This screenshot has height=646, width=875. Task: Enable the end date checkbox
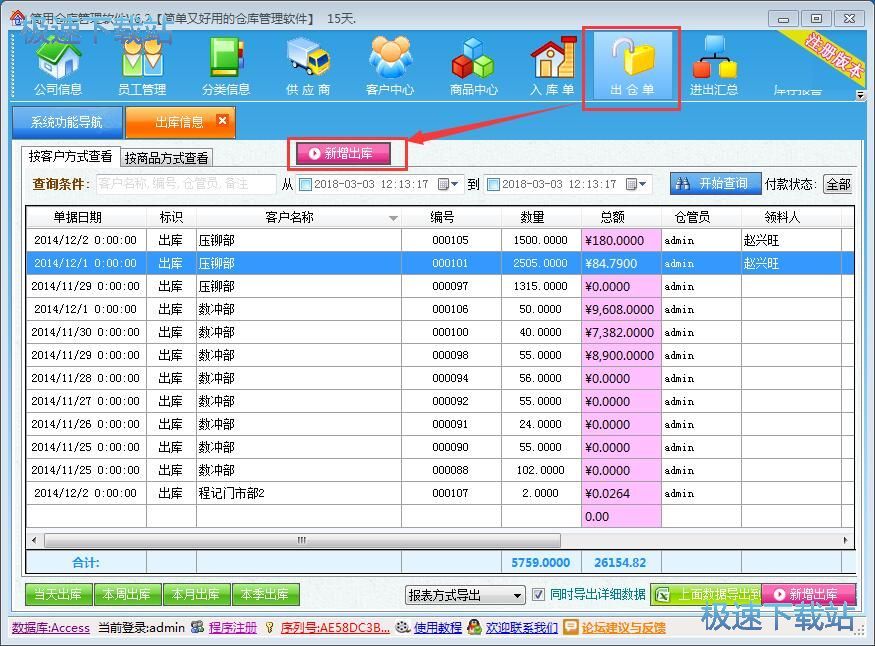pyautogui.click(x=494, y=185)
